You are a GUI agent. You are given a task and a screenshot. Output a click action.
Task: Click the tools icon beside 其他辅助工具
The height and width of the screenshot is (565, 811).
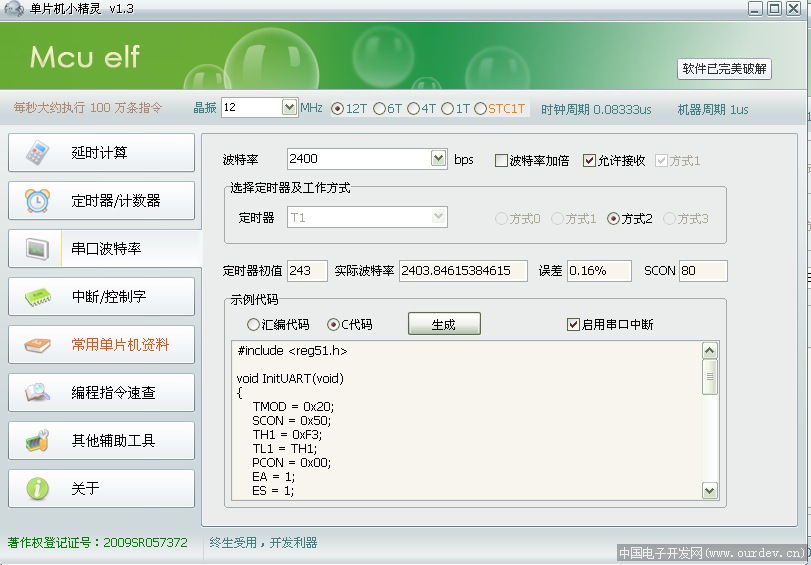[37, 440]
